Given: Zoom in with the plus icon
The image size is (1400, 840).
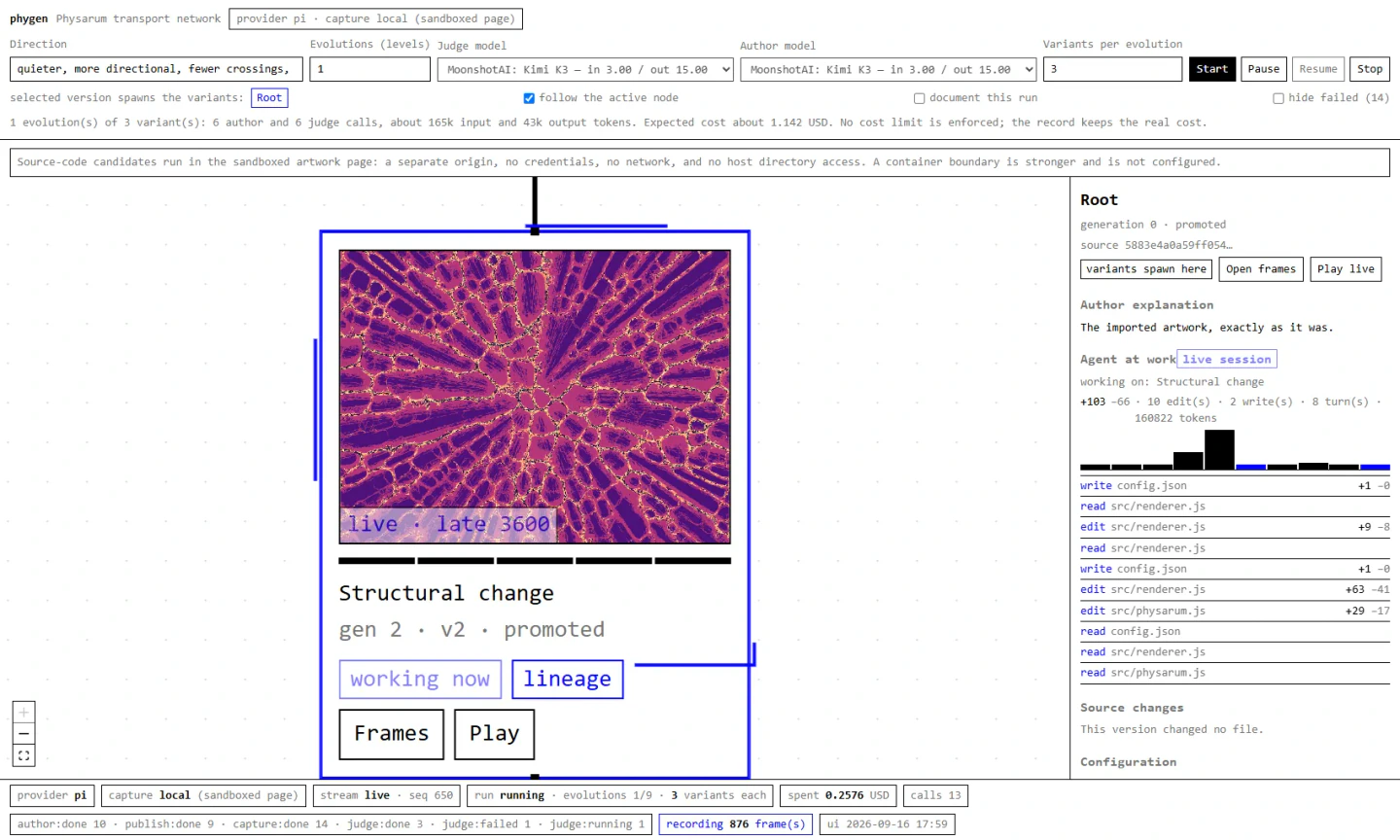Looking at the screenshot, I should 23,713.
